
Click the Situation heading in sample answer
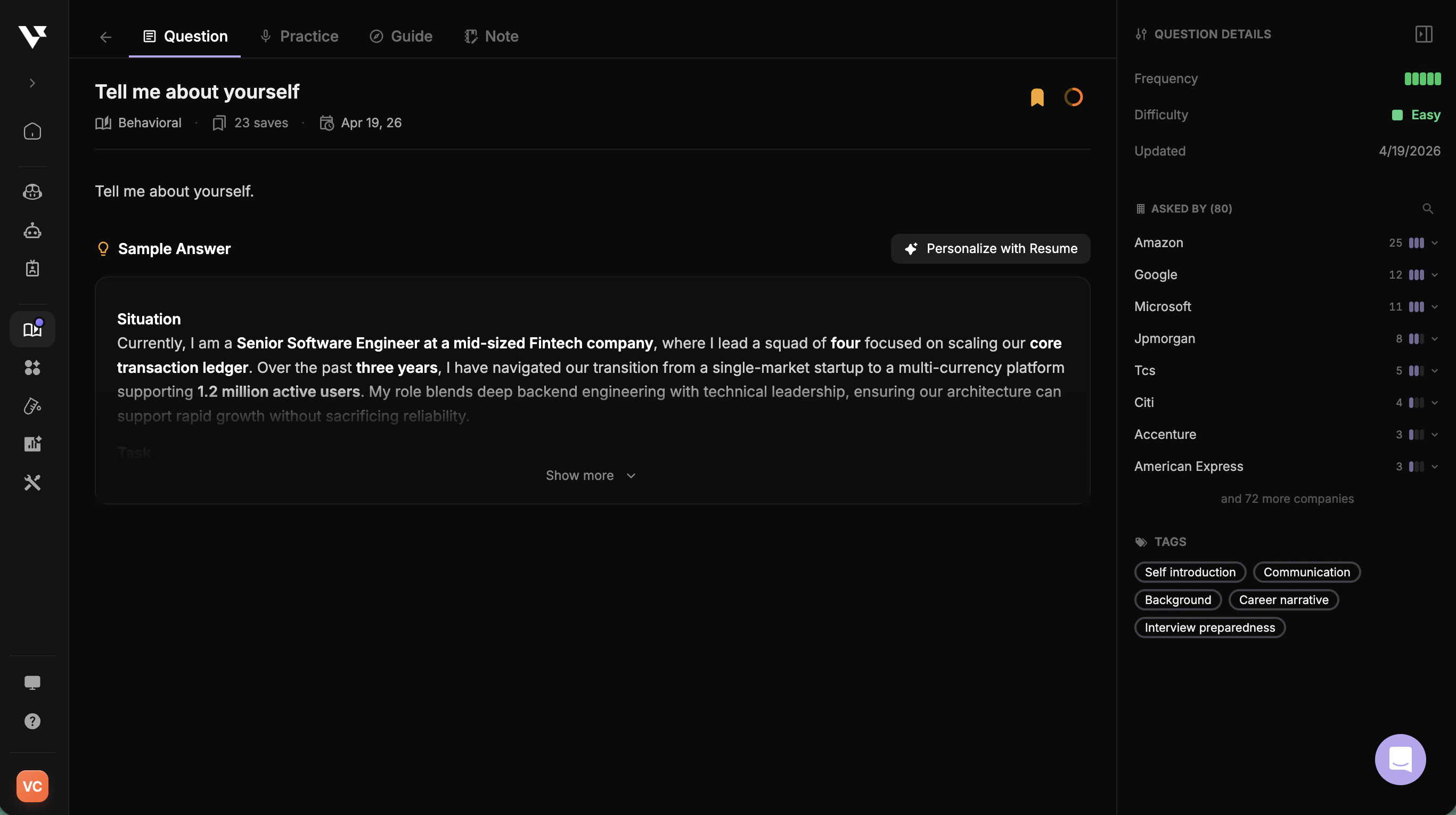(149, 319)
